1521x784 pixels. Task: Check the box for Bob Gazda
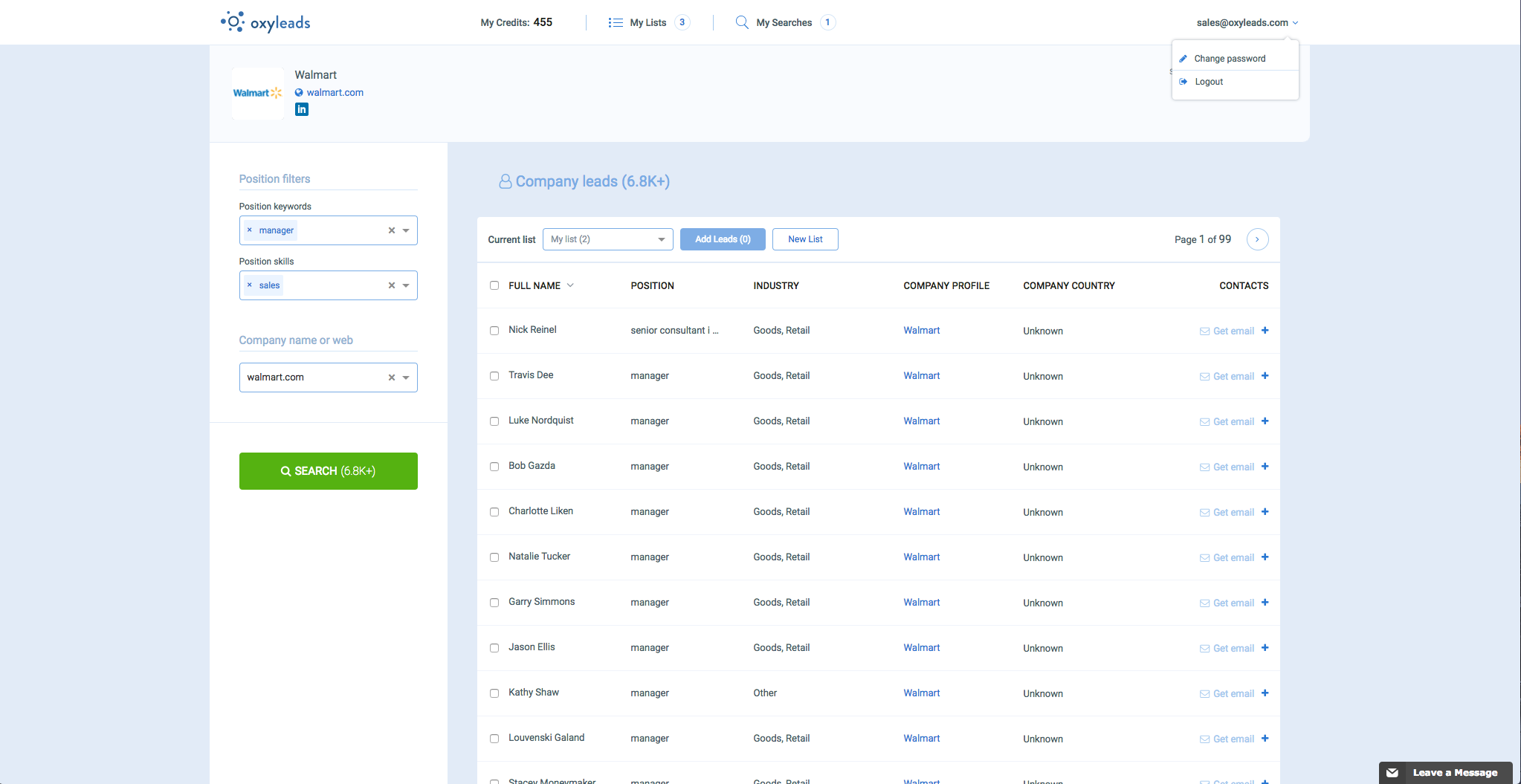(x=494, y=467)
